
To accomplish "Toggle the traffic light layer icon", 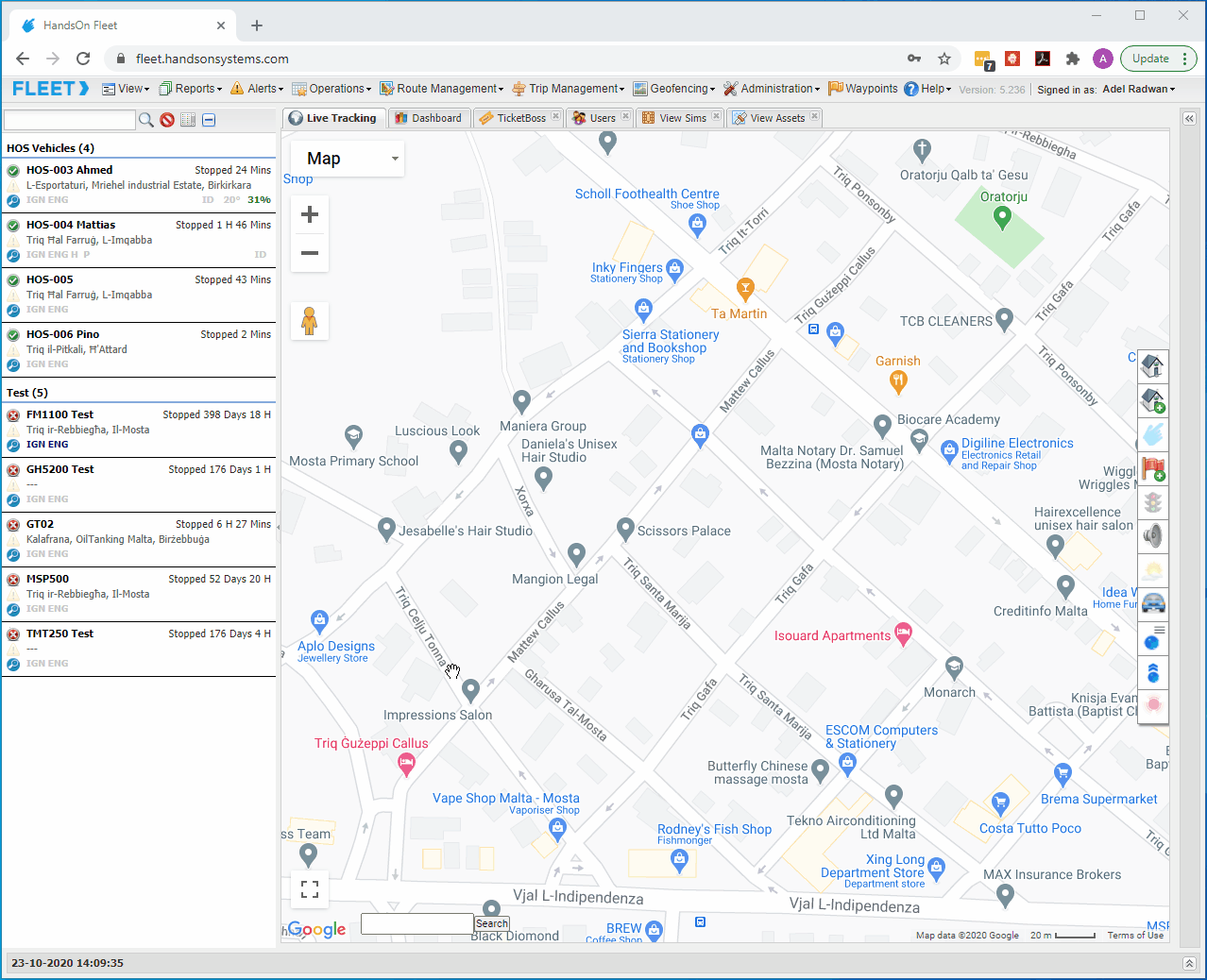I will point(1153,501).
